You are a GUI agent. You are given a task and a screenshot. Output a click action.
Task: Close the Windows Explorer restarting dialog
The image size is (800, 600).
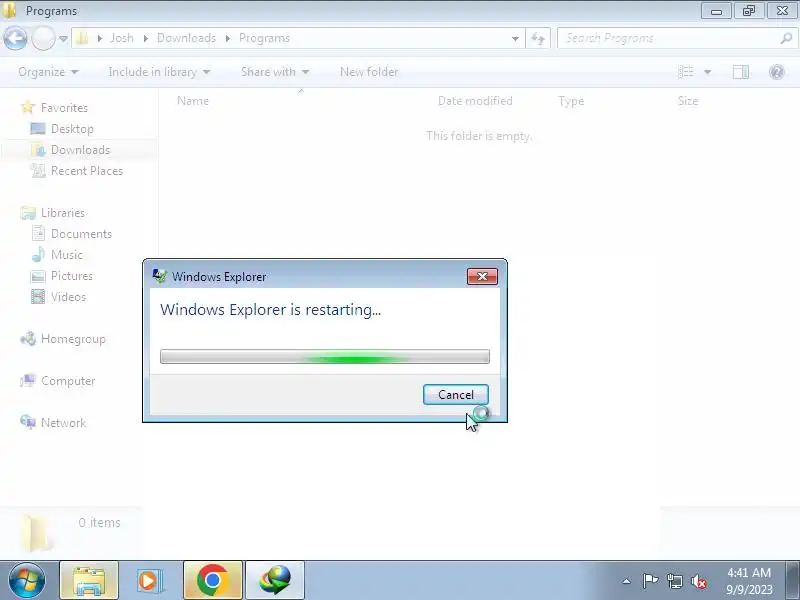click(x=482, y=276)
